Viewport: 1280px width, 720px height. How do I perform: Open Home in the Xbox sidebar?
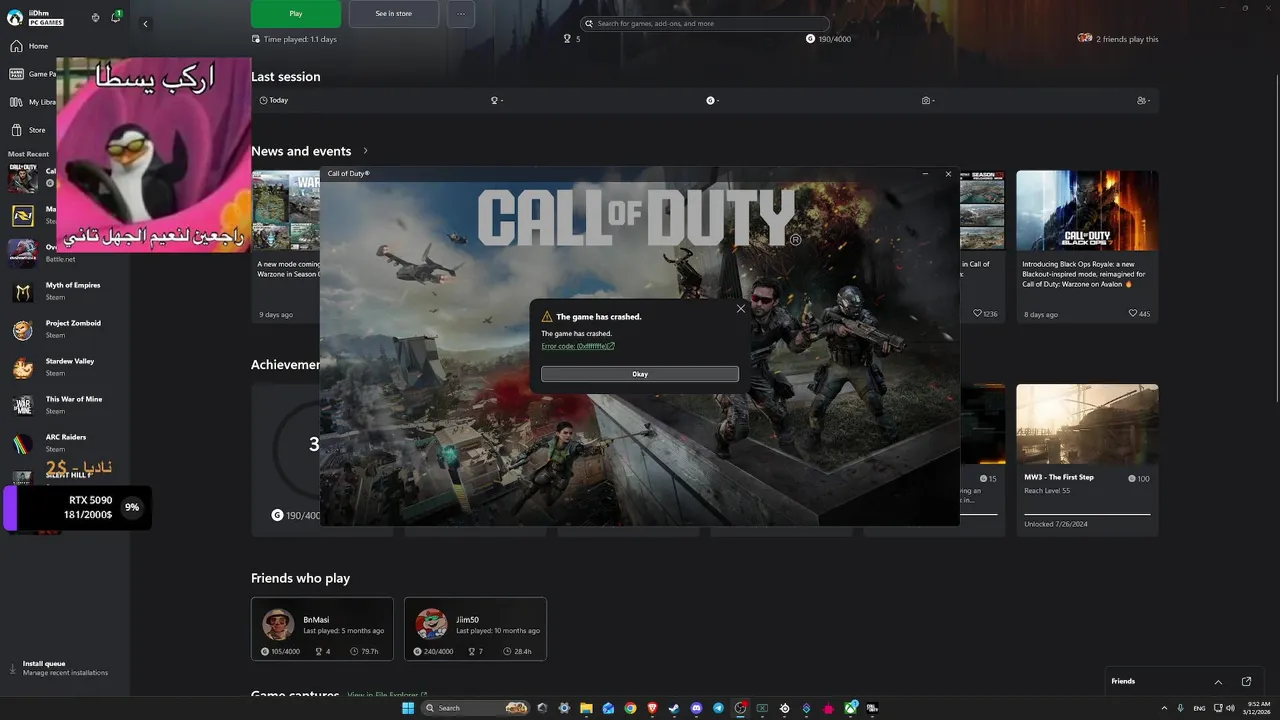click(x=28, y=46)
